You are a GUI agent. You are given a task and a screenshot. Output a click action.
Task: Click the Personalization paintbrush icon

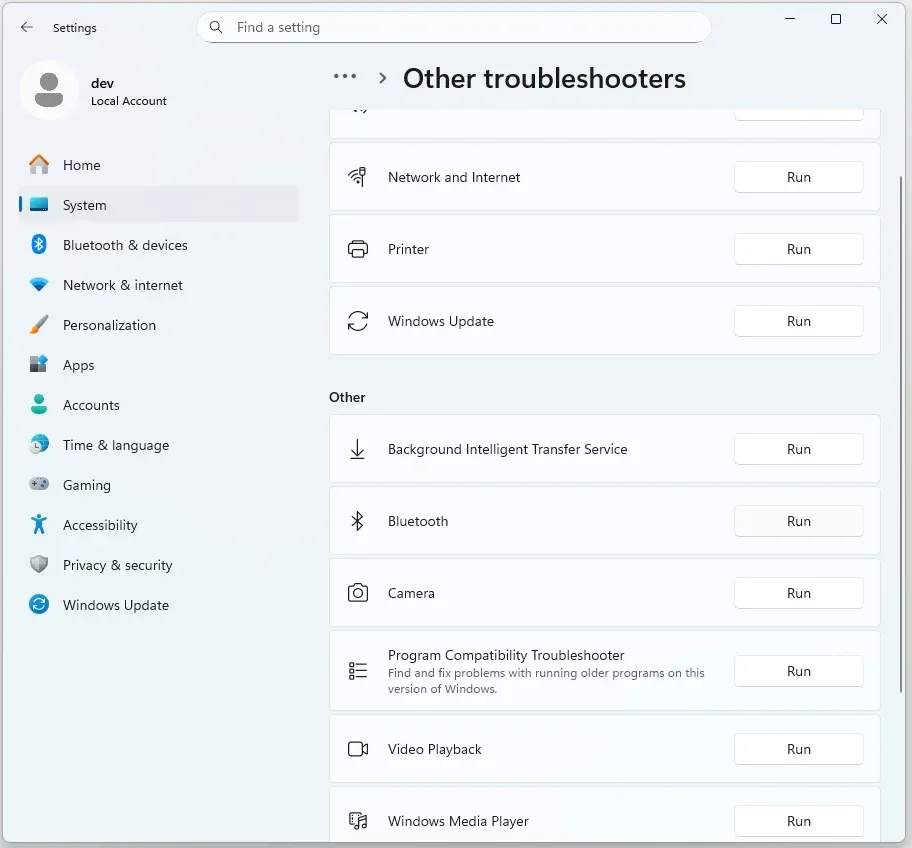(39, 325)
